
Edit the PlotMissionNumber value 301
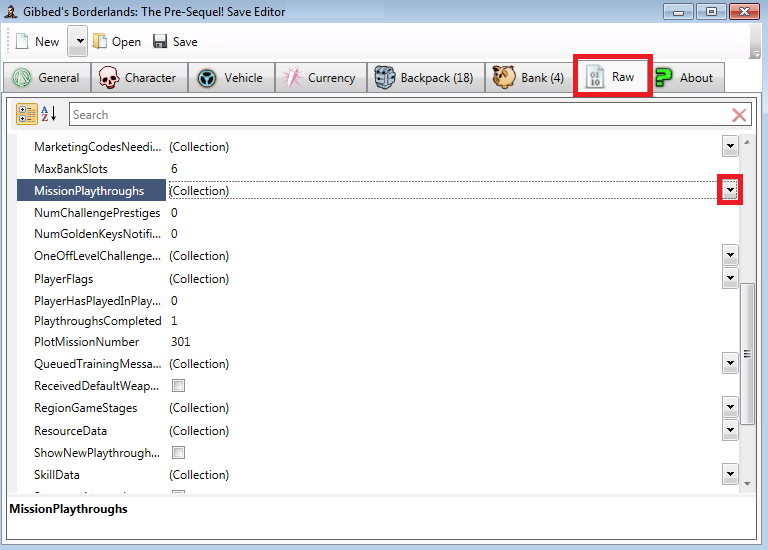point(180,342)
